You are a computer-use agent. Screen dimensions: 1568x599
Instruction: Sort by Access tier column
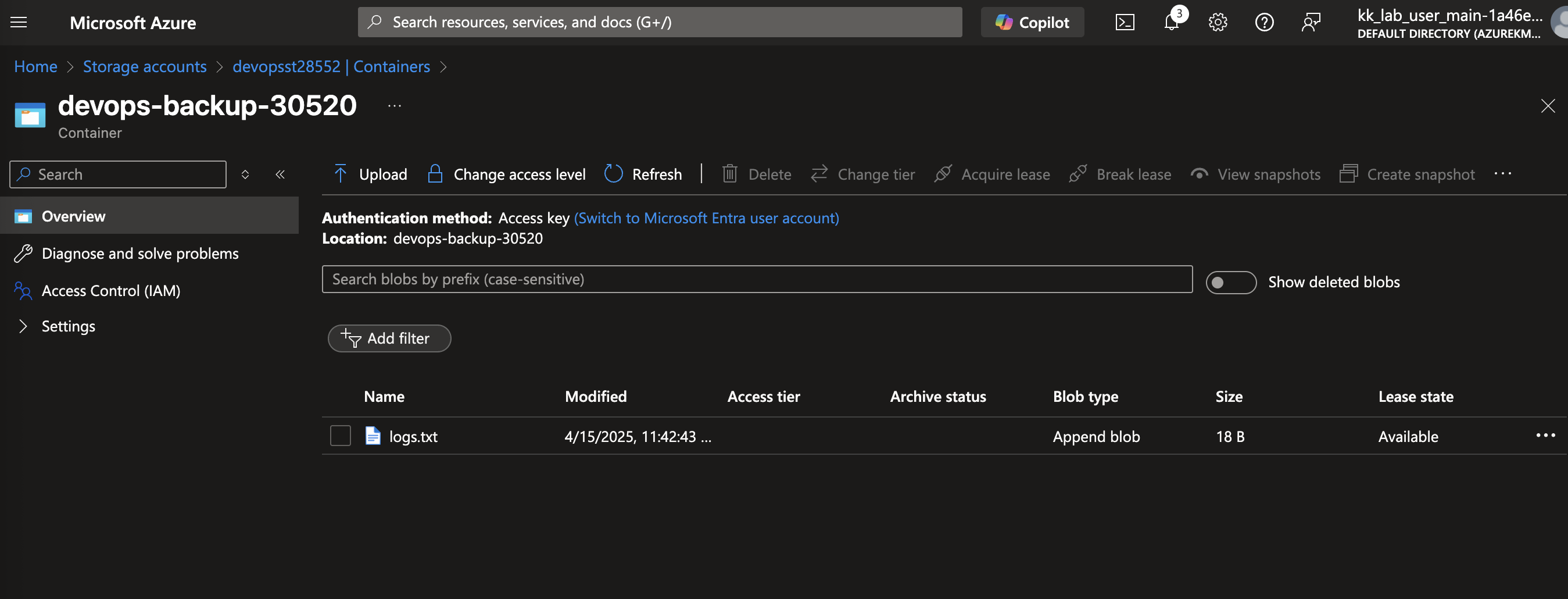[763, 397]
